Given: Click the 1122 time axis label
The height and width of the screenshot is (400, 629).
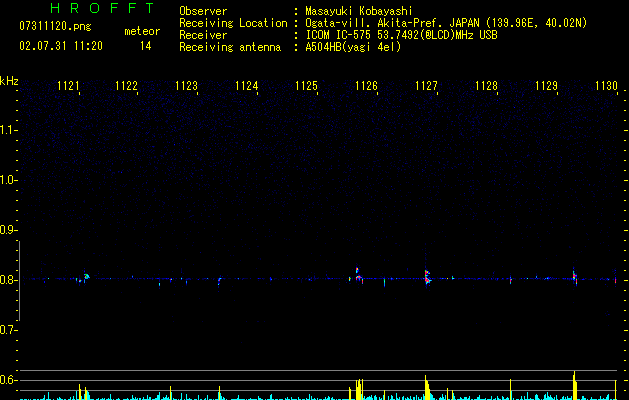Looking at the screenshot, I should (126, 86).
